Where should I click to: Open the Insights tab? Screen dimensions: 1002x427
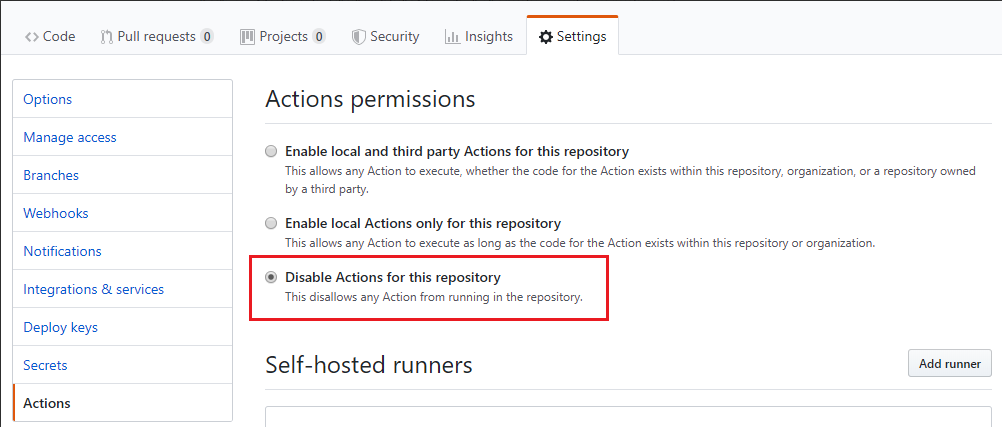(488, 36)
